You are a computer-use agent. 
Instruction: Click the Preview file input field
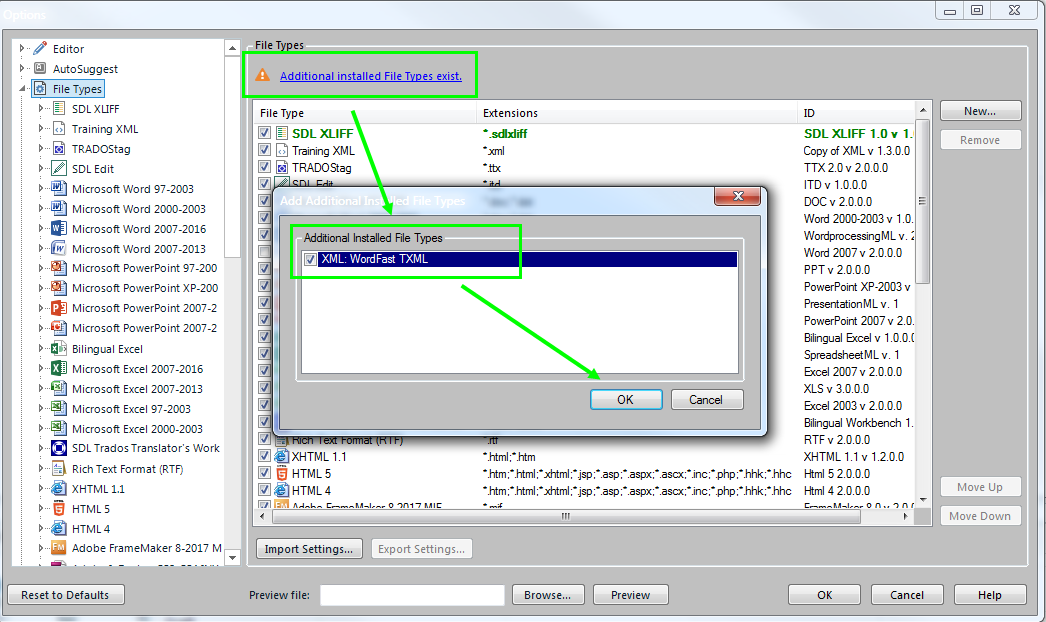412,595
